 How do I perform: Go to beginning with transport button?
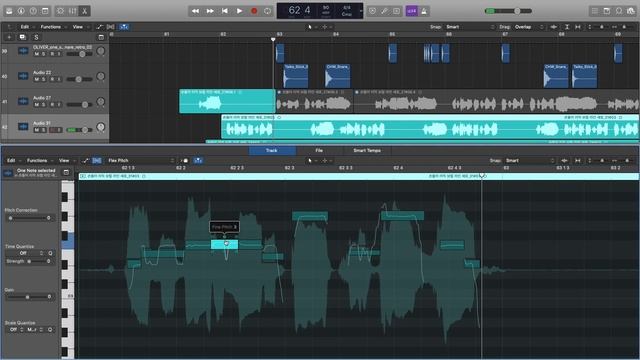[224, 11]
